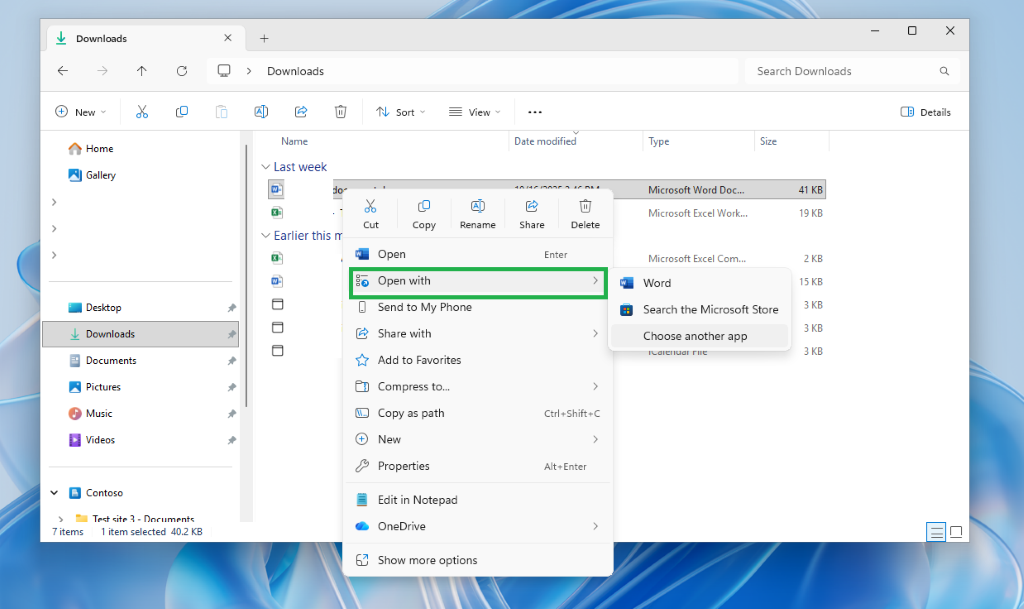Collapse the Last week group
Screen dimensions: 1024x609
click(266, 167)
